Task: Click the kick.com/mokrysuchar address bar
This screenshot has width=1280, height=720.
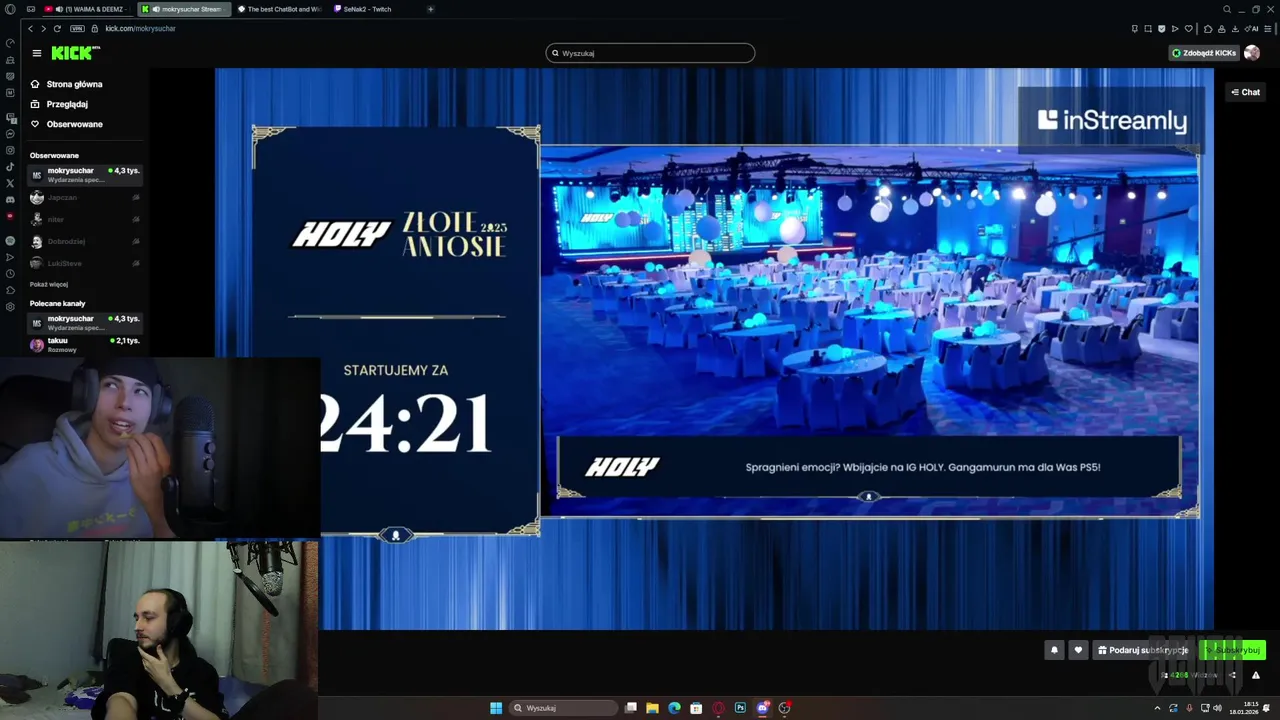Action: click(140, 28)
